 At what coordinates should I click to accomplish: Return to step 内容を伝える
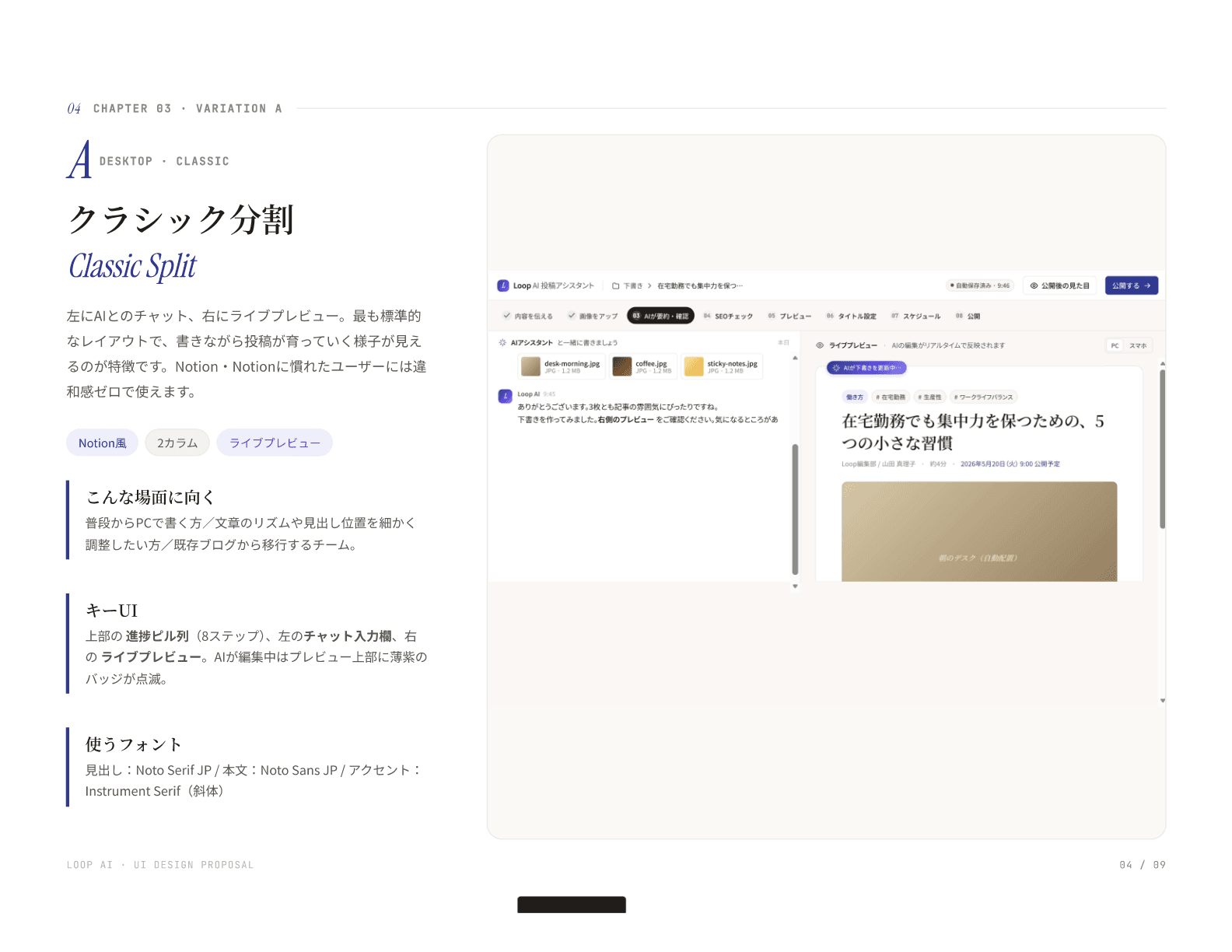pyautogui.click(x=527, y=316)
